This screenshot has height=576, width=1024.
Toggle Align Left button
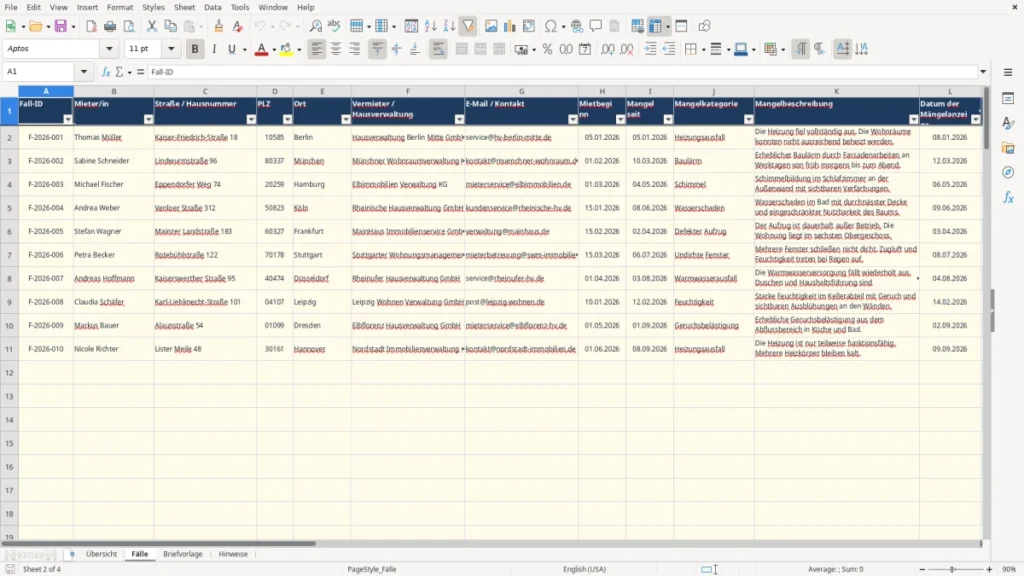click(317, 49)
